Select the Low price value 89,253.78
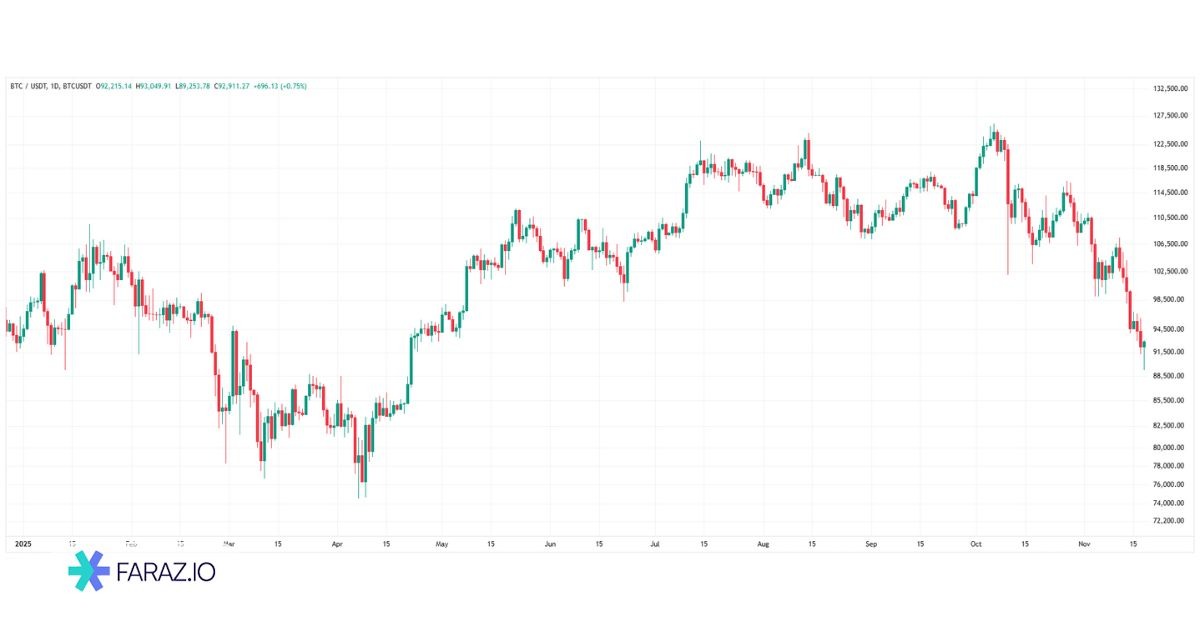Image resolution: width=1200 pixels, height=630 pixels. click(x=196, y=87)
